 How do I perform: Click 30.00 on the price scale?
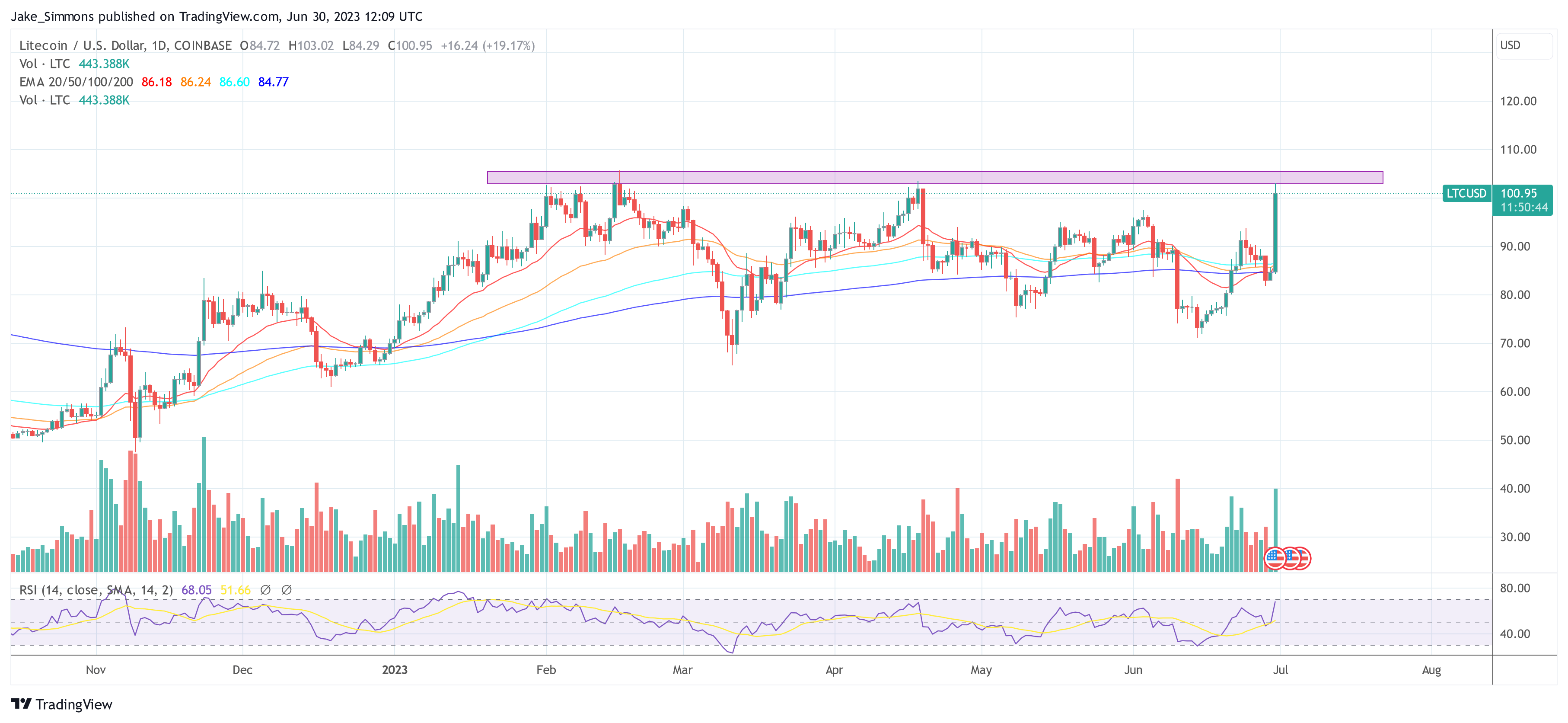tap(1515, 537)
